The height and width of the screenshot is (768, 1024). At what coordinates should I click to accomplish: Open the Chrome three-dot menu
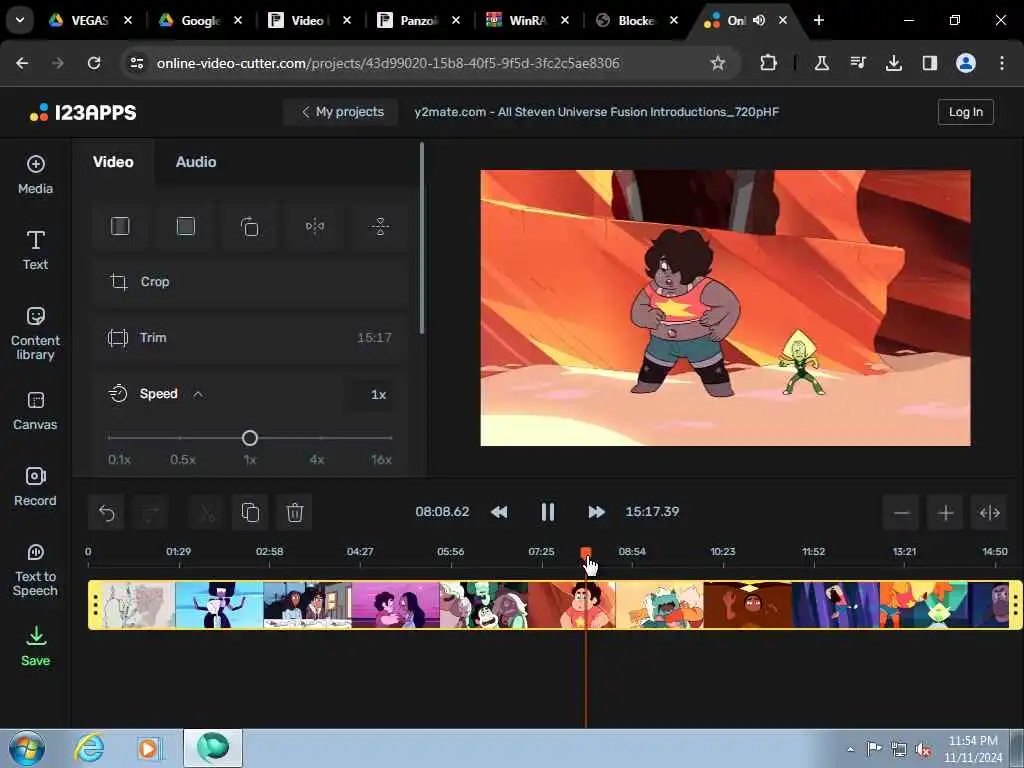(1001, 63)
